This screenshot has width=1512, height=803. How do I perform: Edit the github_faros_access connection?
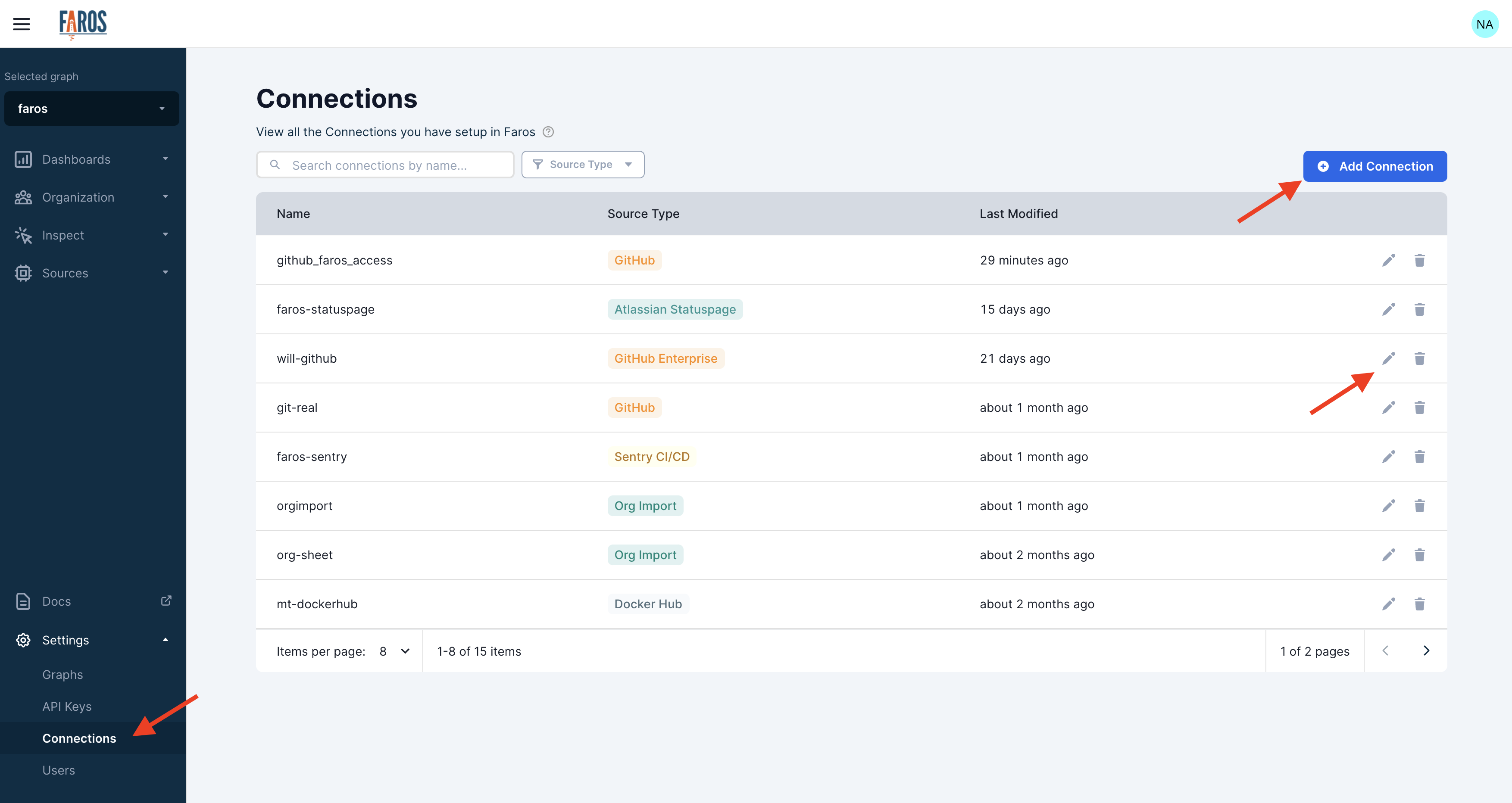click(1388, 261)
